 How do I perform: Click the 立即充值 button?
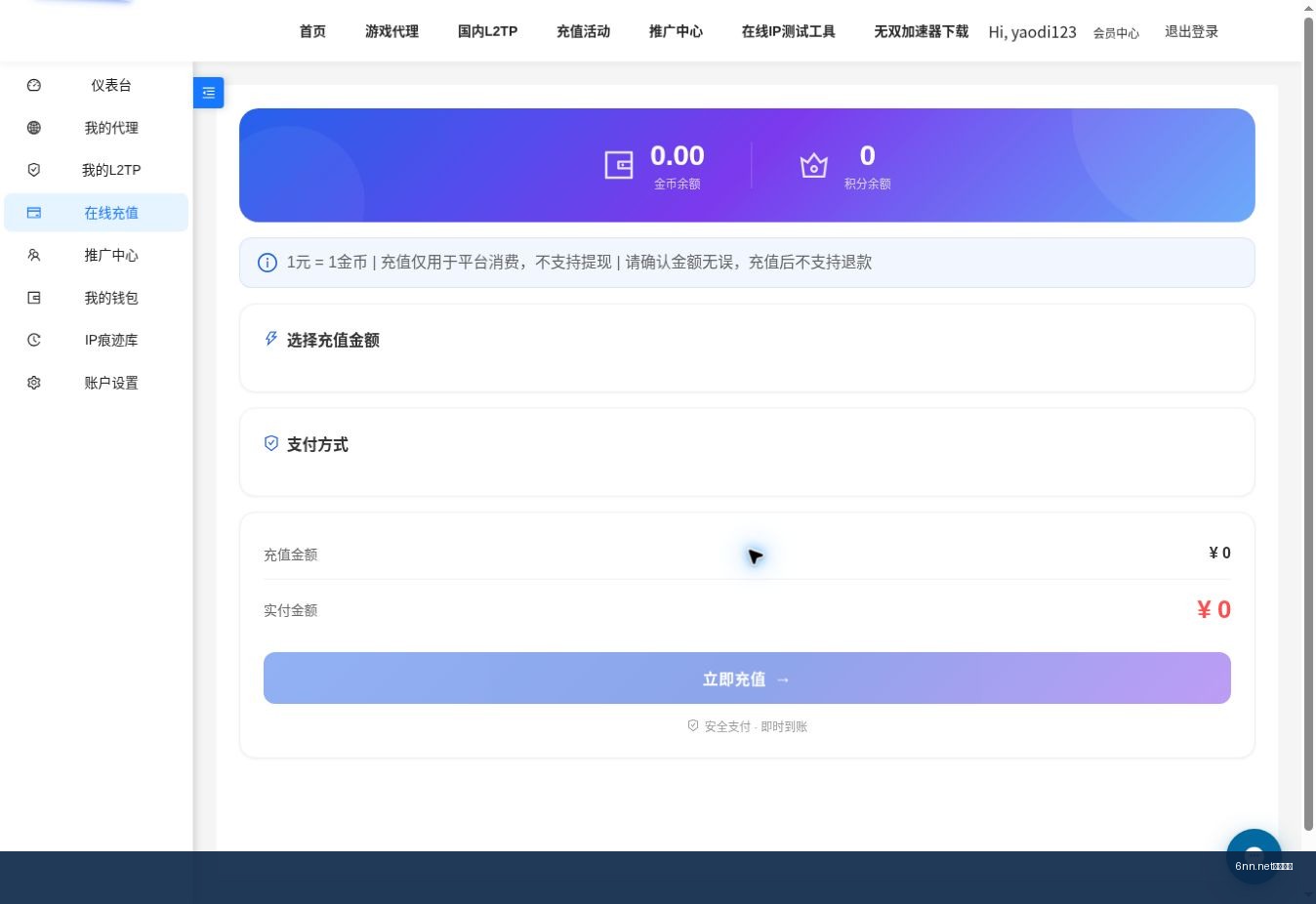747,678
